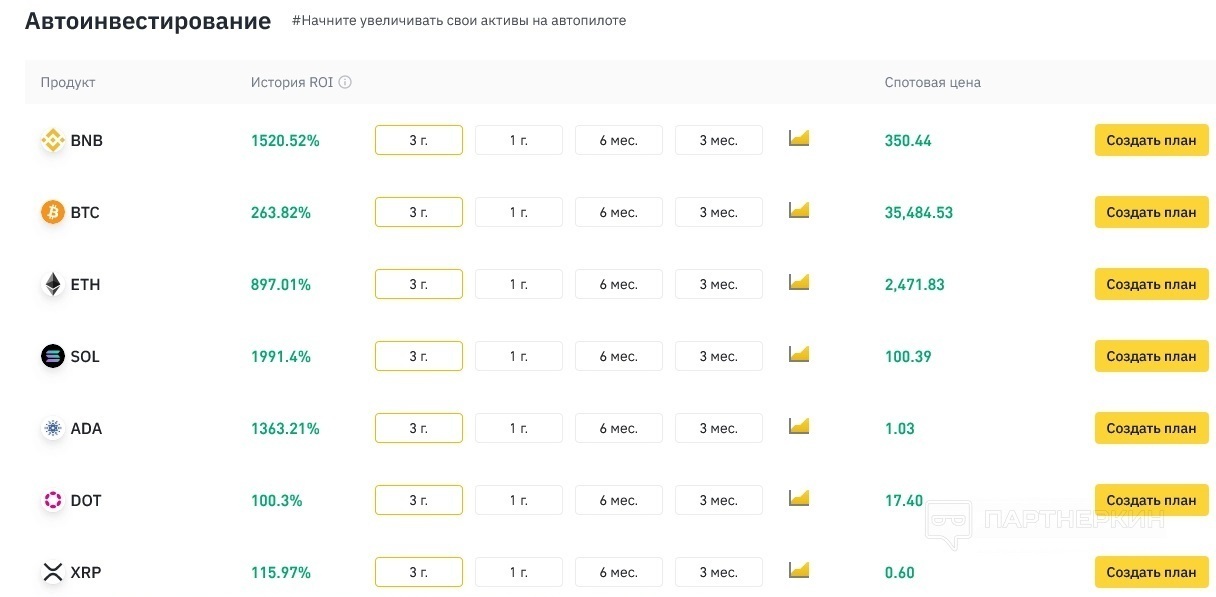The height and width of the screenshot is (597, 1216).
Task: Switch BNB ROI to 3 мес.
Action: [718, 140]
